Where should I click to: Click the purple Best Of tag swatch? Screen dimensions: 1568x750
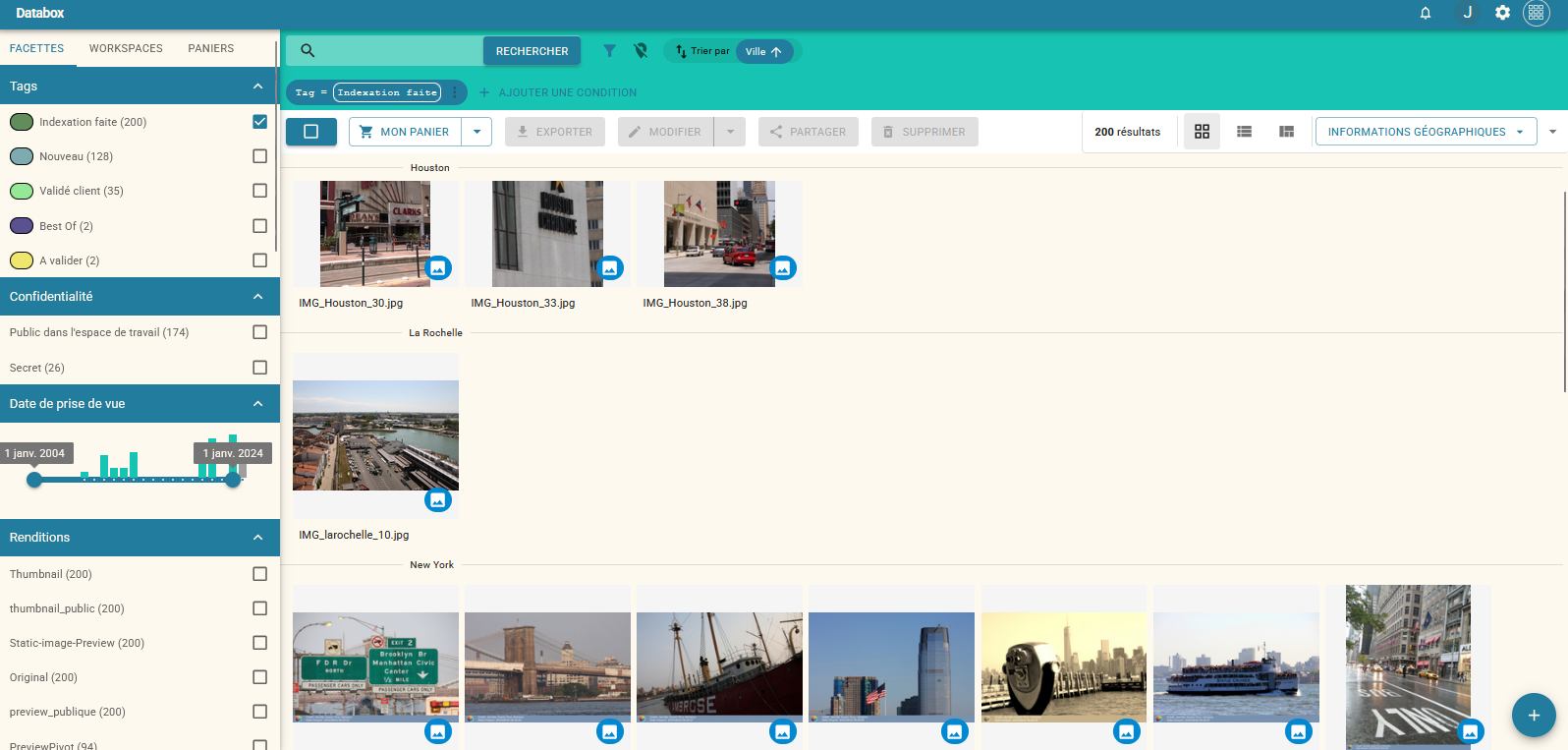click(22, 226)
